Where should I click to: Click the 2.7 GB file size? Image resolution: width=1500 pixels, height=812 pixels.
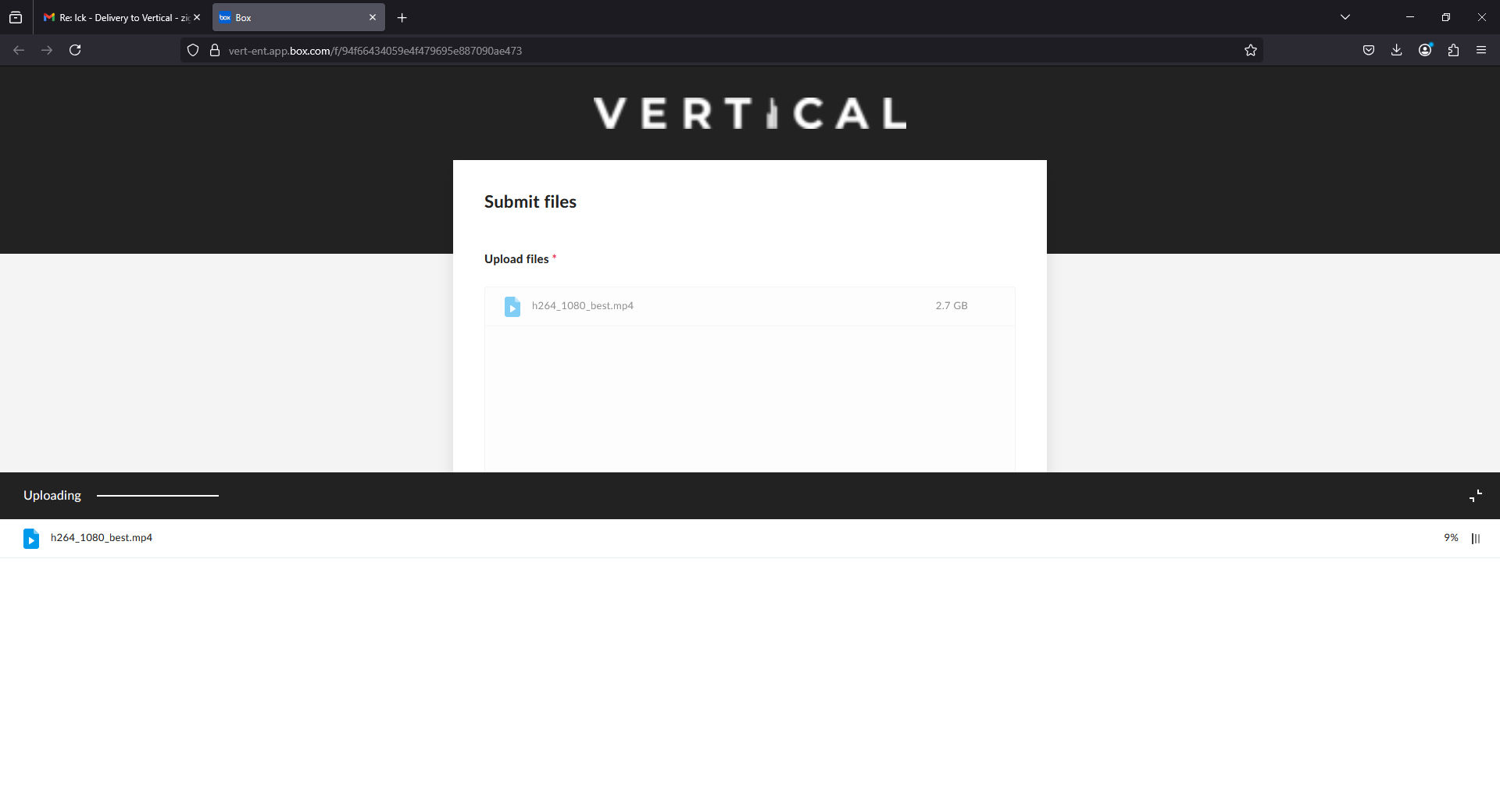click(x=952, y=305)
